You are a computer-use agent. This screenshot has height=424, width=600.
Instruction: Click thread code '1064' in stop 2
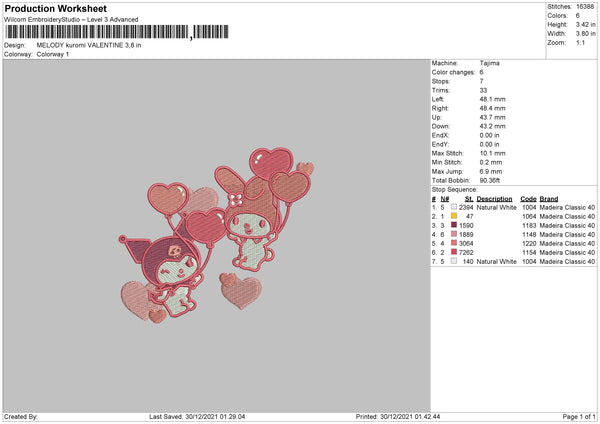pyautogui.click(x=529, y=217)
